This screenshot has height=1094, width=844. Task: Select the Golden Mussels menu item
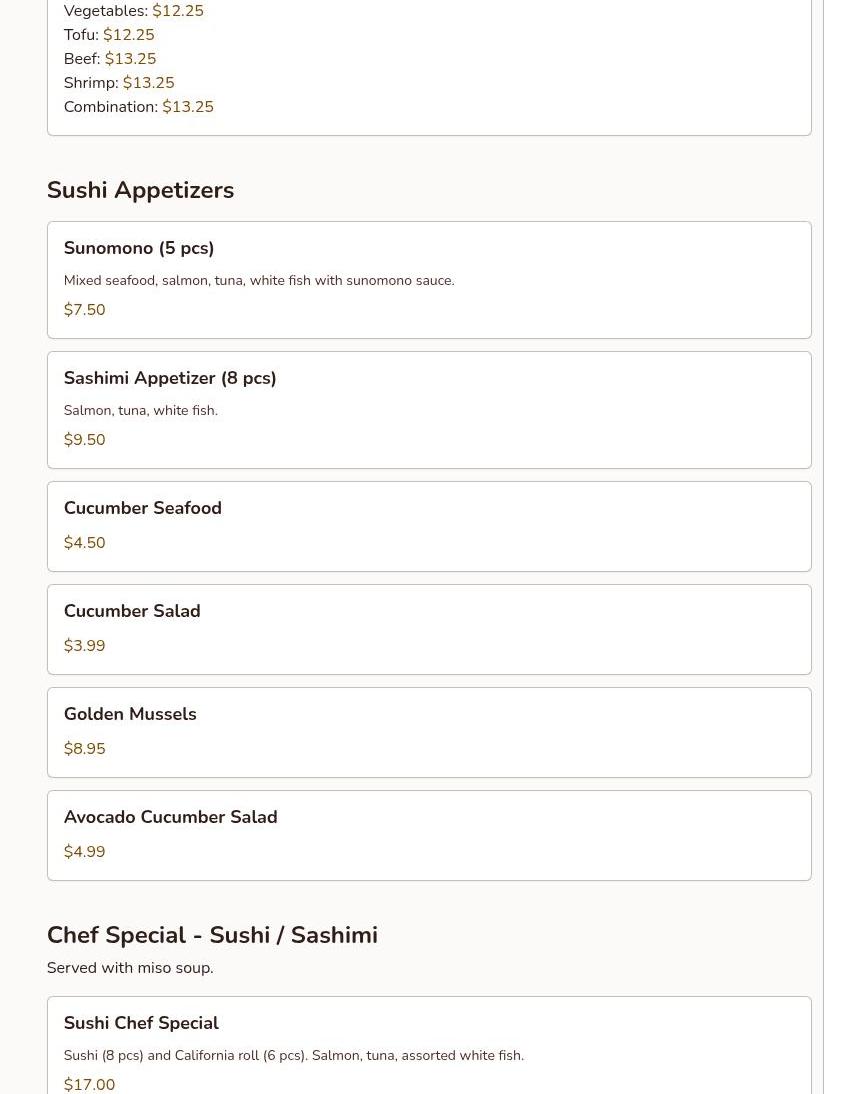point(130,714)
